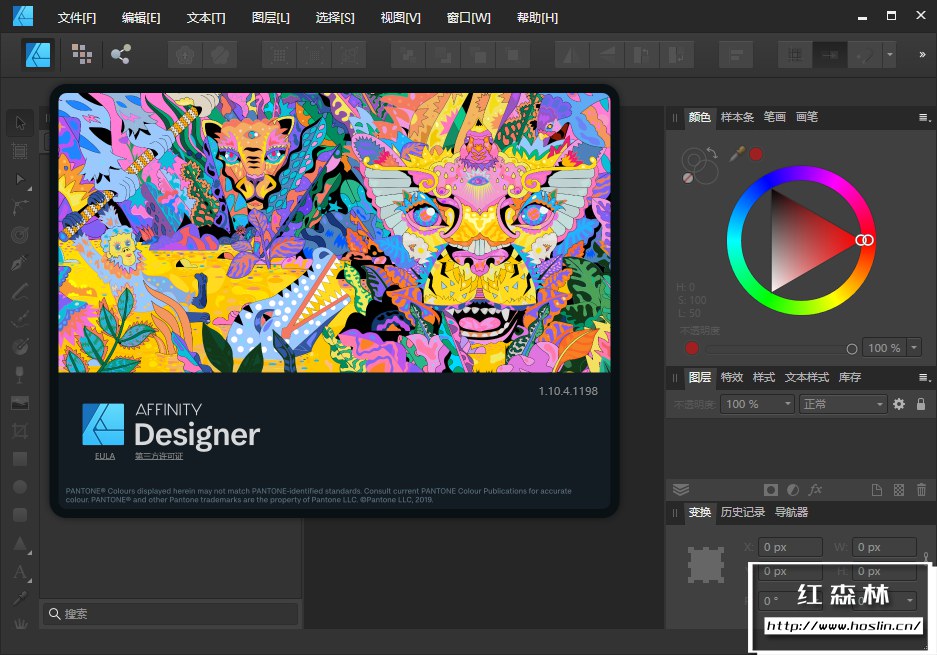Screen dimensions: 937x655
Task: Open 图层[L] menu
Action: 271,18
